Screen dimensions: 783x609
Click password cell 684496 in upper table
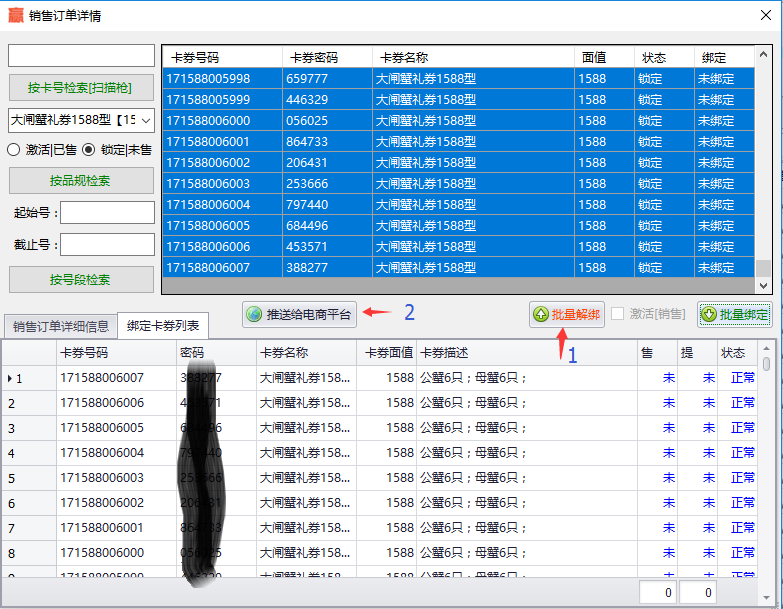[328, 226]
